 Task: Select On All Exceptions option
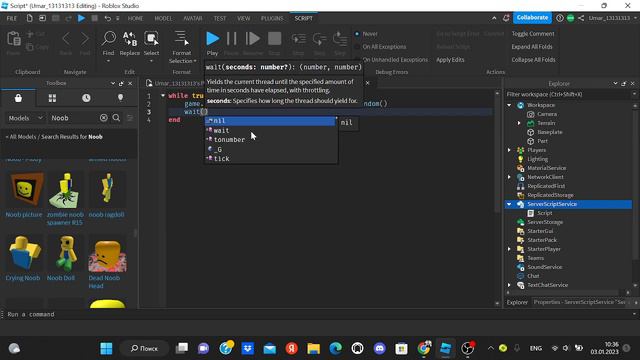coord(357,47)
